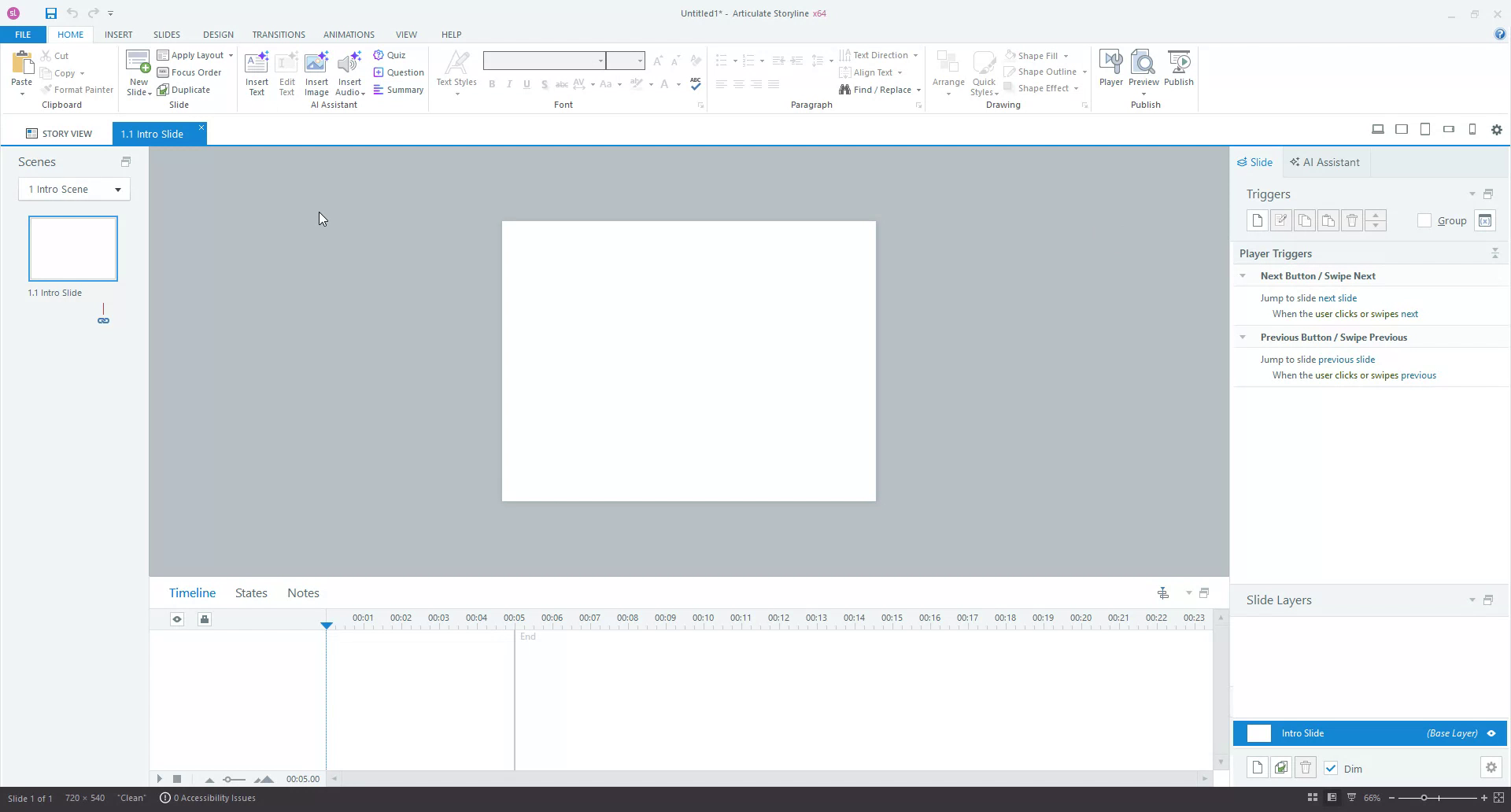Collapse the Next Button / Swipe Next trigger

(x=1243, y=275)
